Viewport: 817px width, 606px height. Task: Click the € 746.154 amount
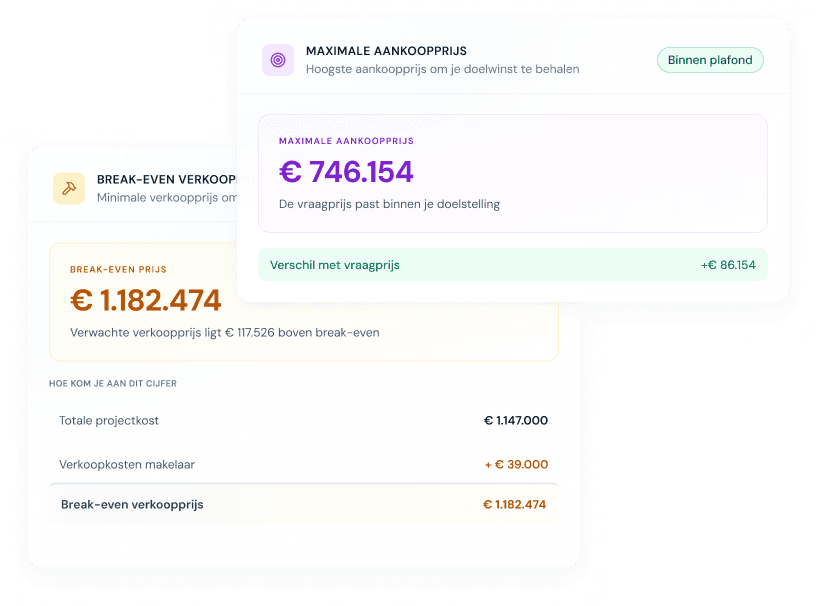click(346, 171)
